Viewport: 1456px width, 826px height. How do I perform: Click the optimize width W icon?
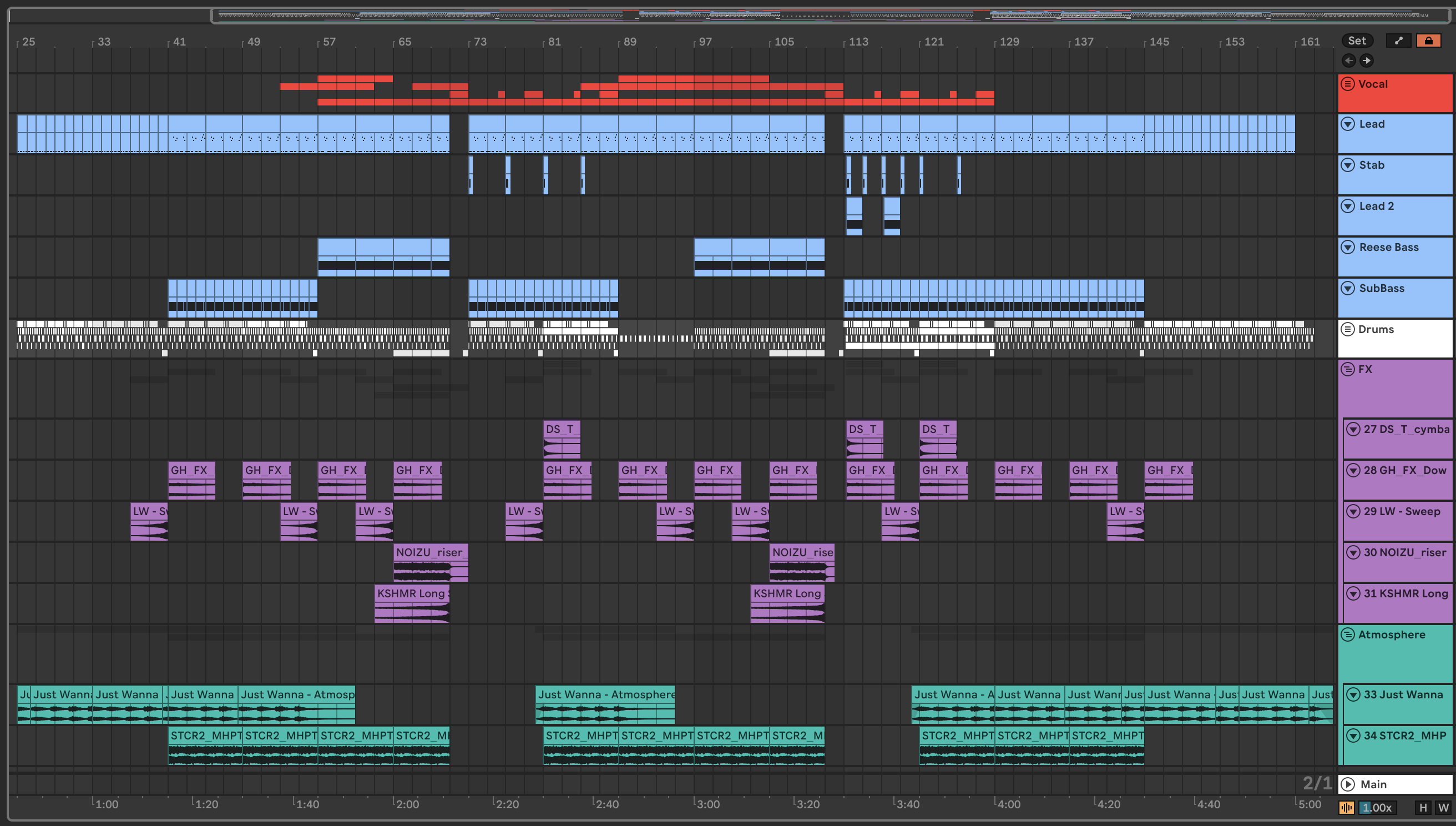[1443, 807]
